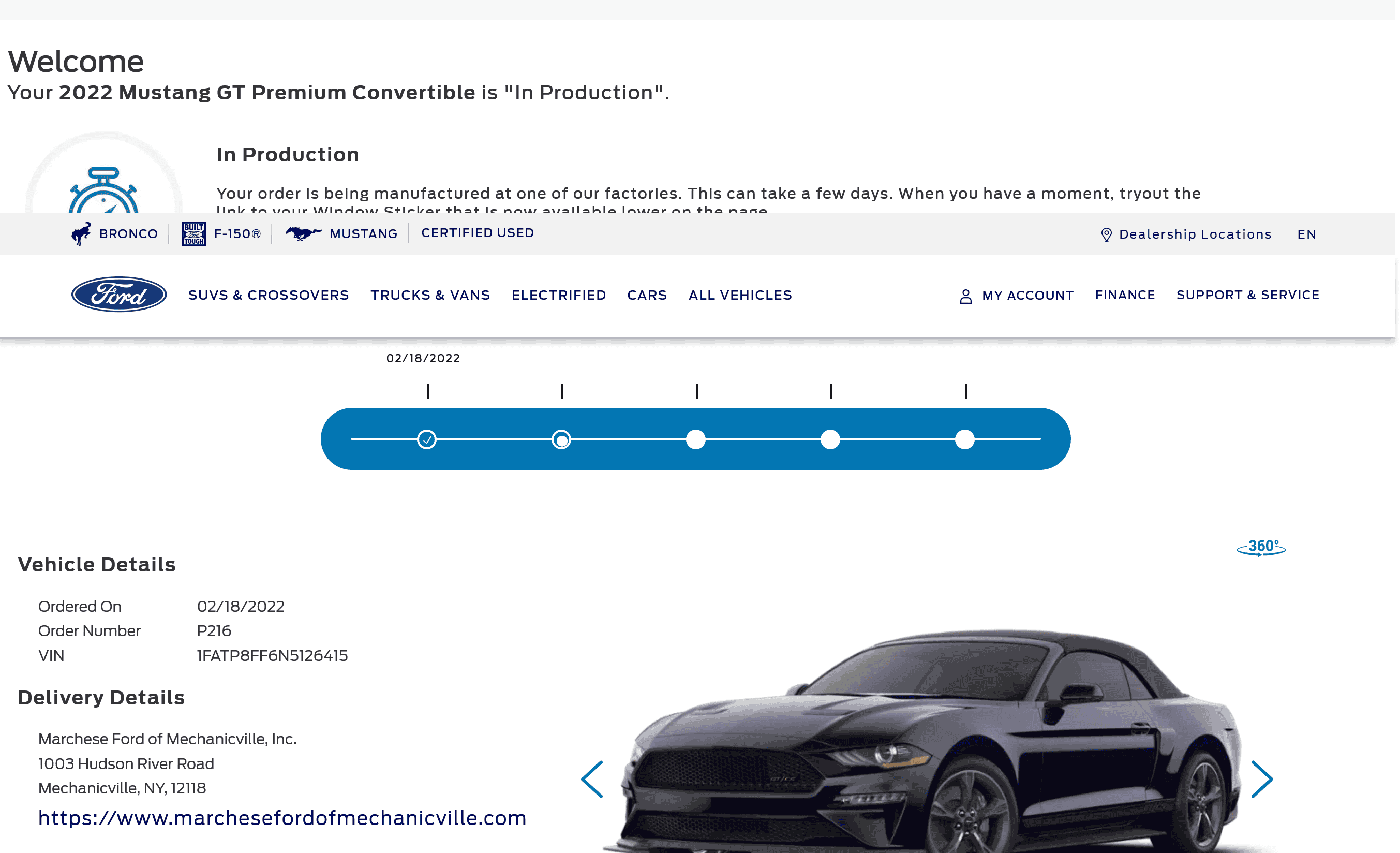Click the In Production heading
Viewport: 1400px width, 853px height.
288,155
